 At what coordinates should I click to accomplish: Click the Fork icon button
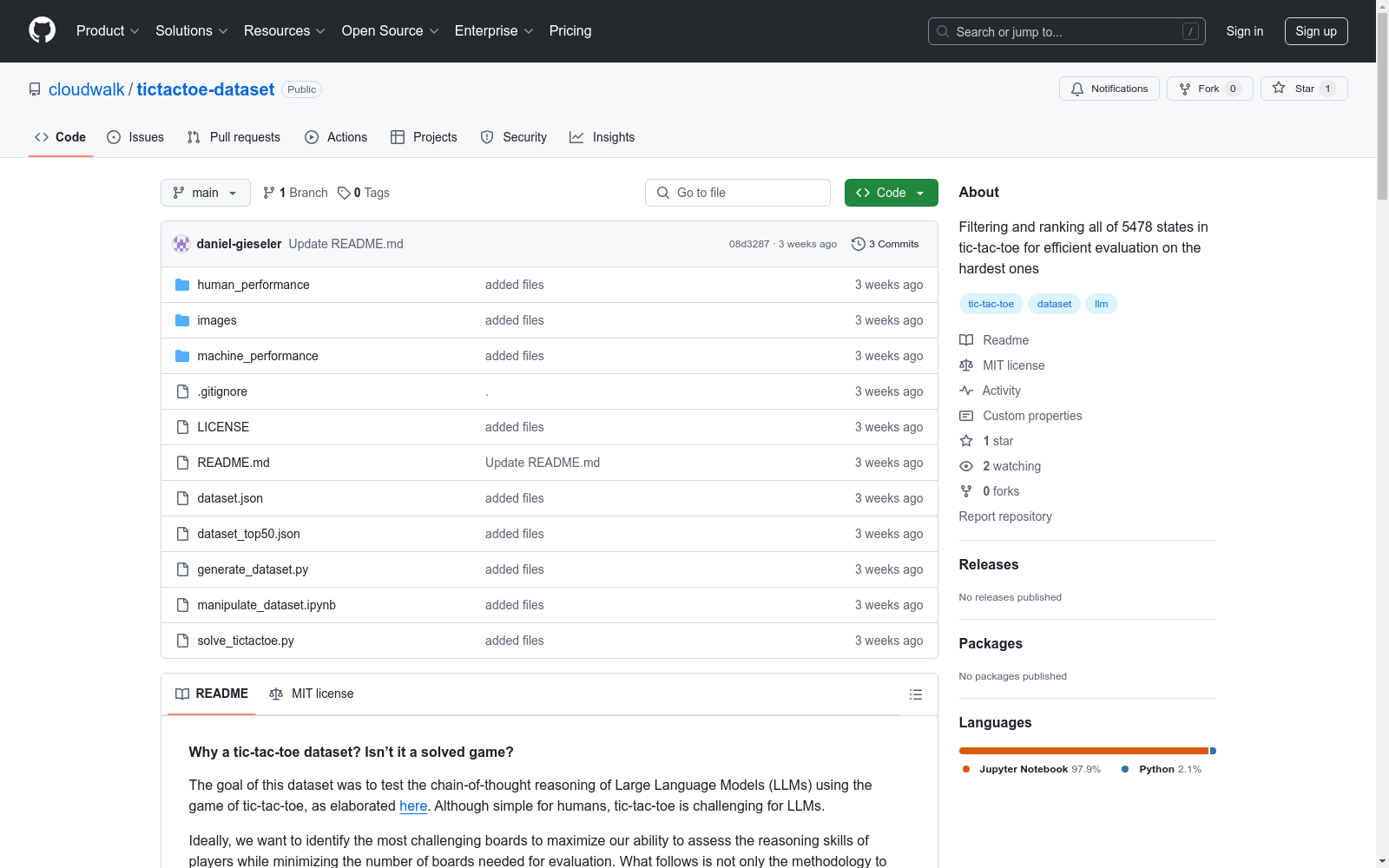point(1185,89)
